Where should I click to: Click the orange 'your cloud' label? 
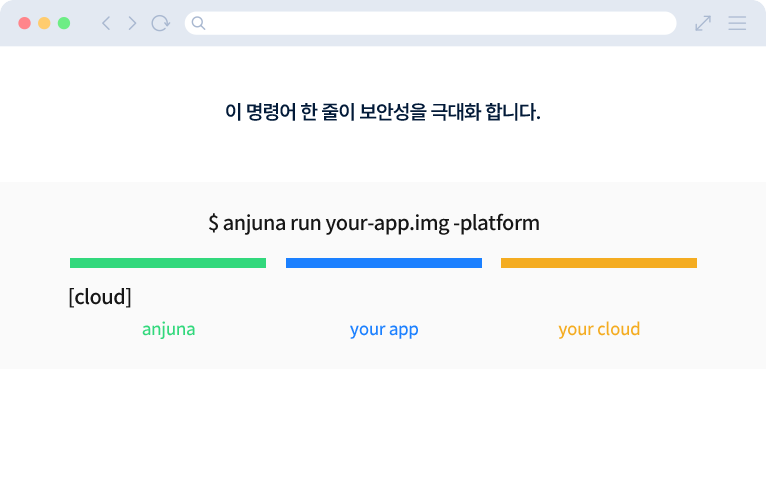599,330
